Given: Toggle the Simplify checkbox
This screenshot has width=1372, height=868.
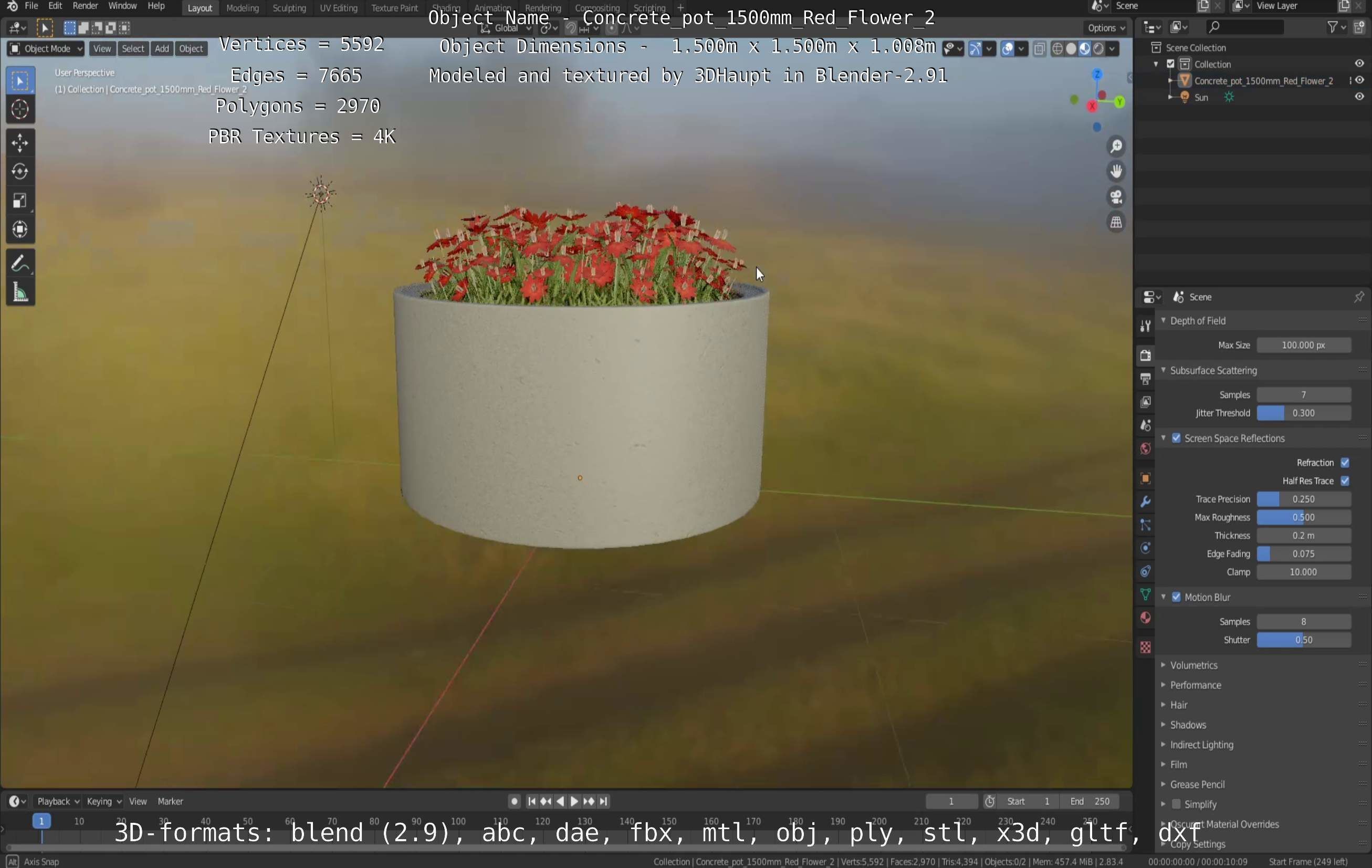Looking at the screenshot, I should pyautogui.click(x=1176, y=804).
